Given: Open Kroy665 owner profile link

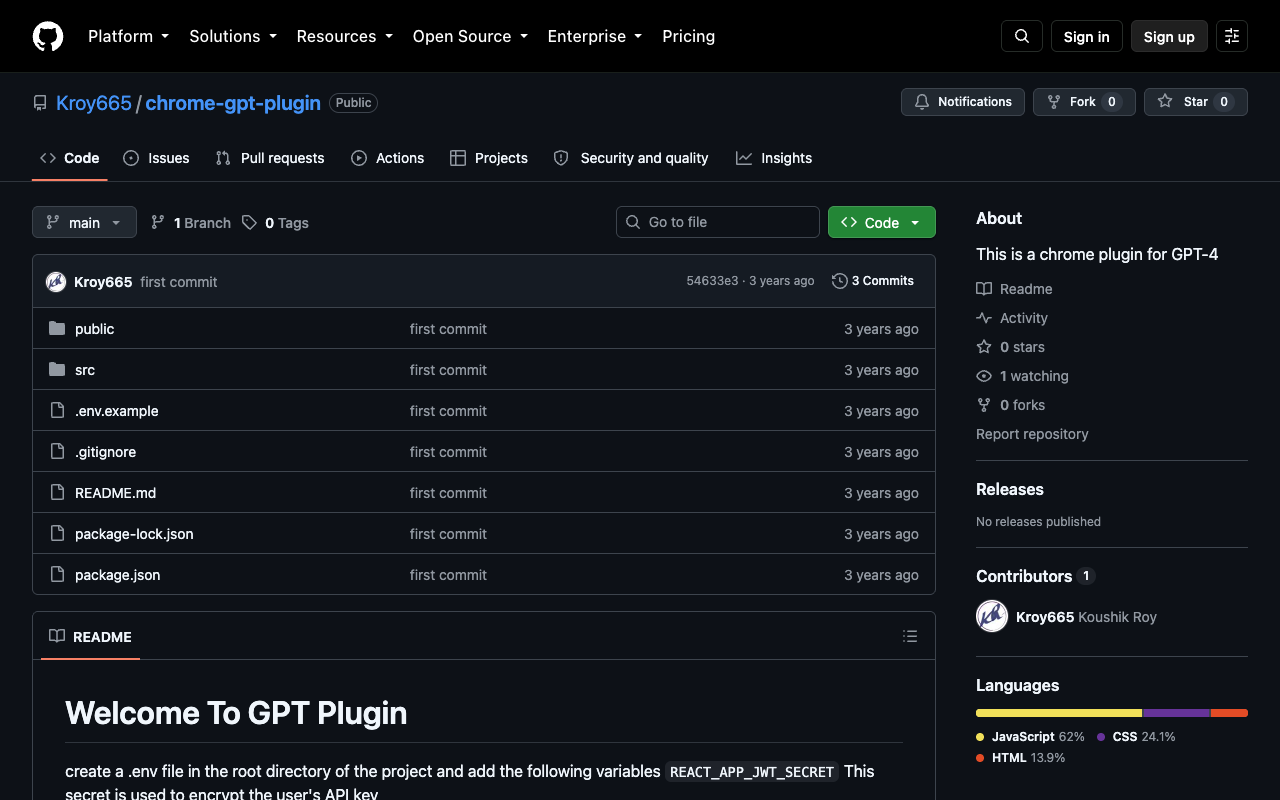Looking at the screenshot, I should (x=94, y=103).
